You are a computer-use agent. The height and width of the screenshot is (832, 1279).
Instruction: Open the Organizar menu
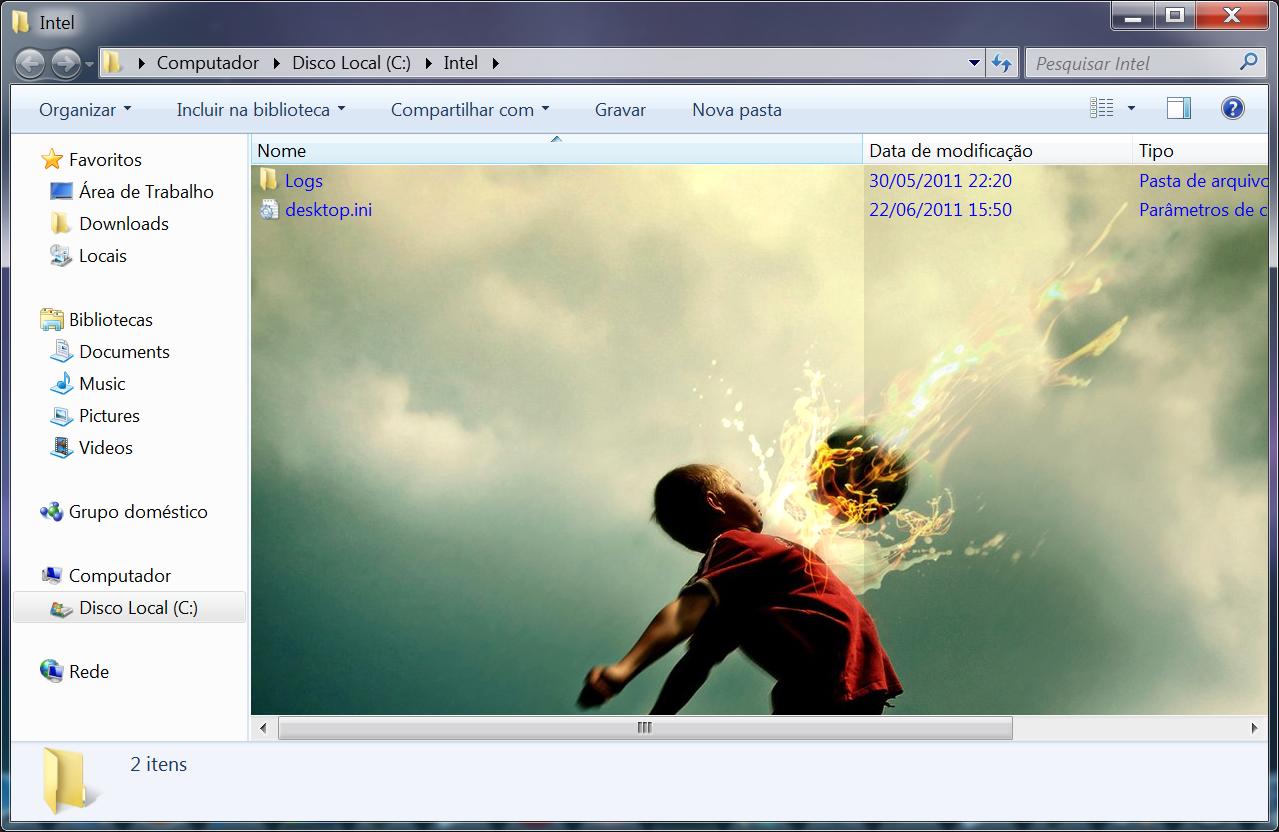[85, 110]
